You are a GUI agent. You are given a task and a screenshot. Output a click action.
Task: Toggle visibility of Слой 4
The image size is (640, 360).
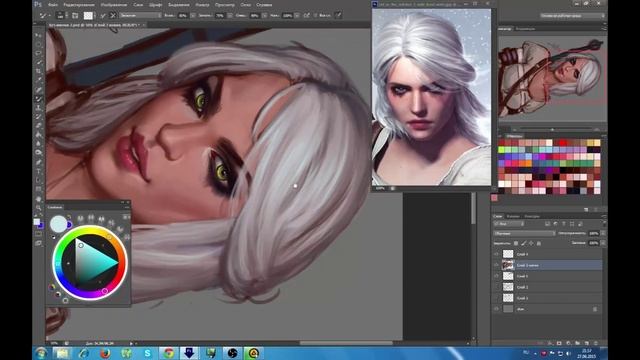496,254
